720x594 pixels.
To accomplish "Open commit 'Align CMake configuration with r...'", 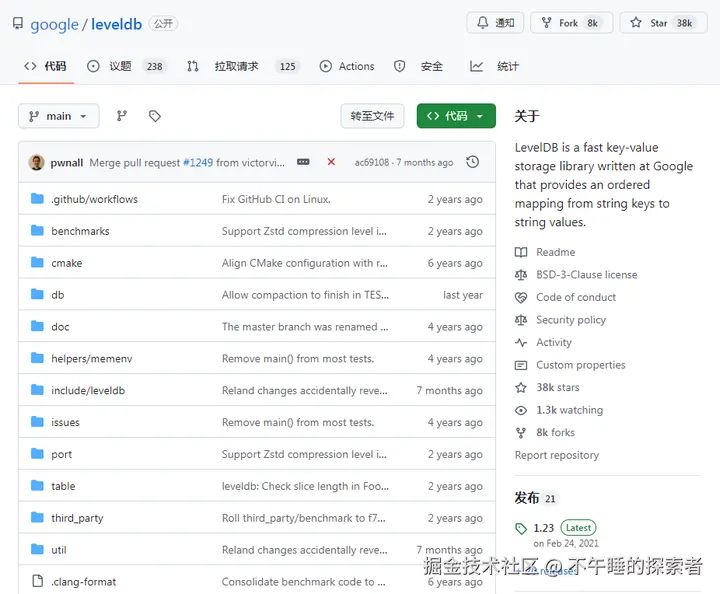I will (305, 263).
